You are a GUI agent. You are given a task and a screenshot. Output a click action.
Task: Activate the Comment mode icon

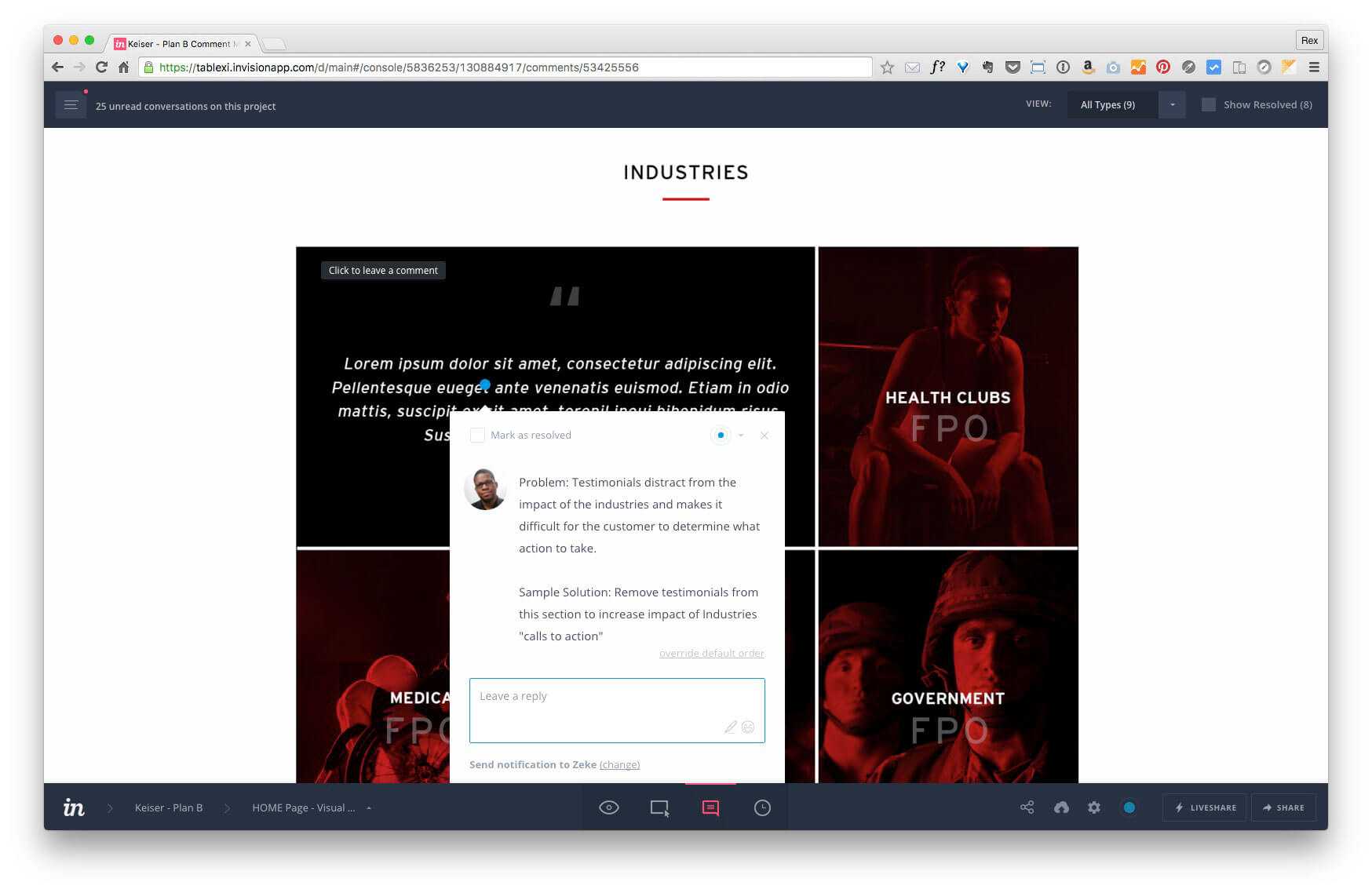[x=710, y=807]
